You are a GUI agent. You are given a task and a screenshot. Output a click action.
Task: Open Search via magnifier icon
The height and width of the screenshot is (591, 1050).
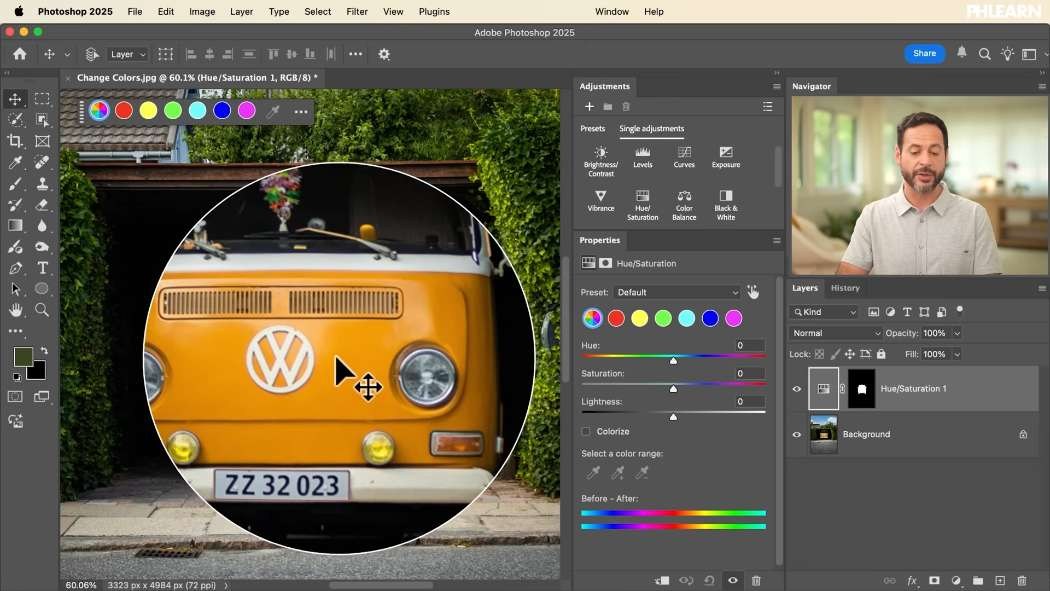coord(984,54)
